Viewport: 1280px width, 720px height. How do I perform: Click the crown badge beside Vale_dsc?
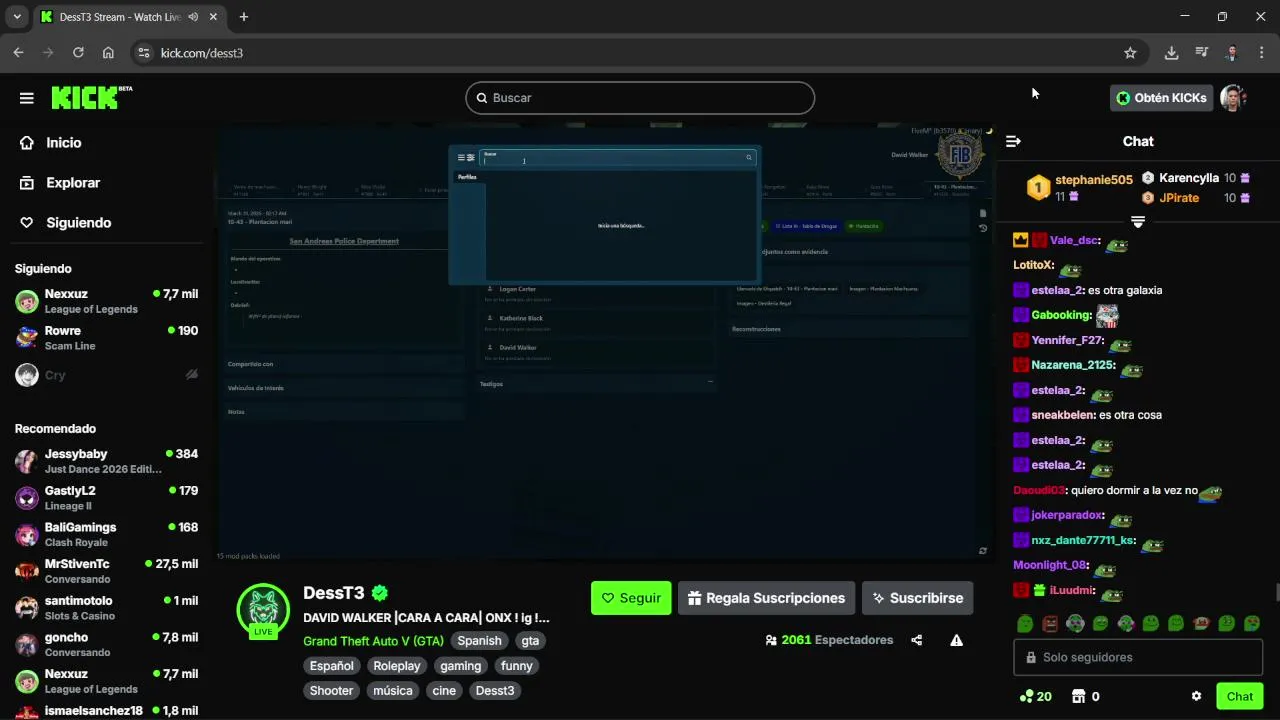coord(1021,240)
